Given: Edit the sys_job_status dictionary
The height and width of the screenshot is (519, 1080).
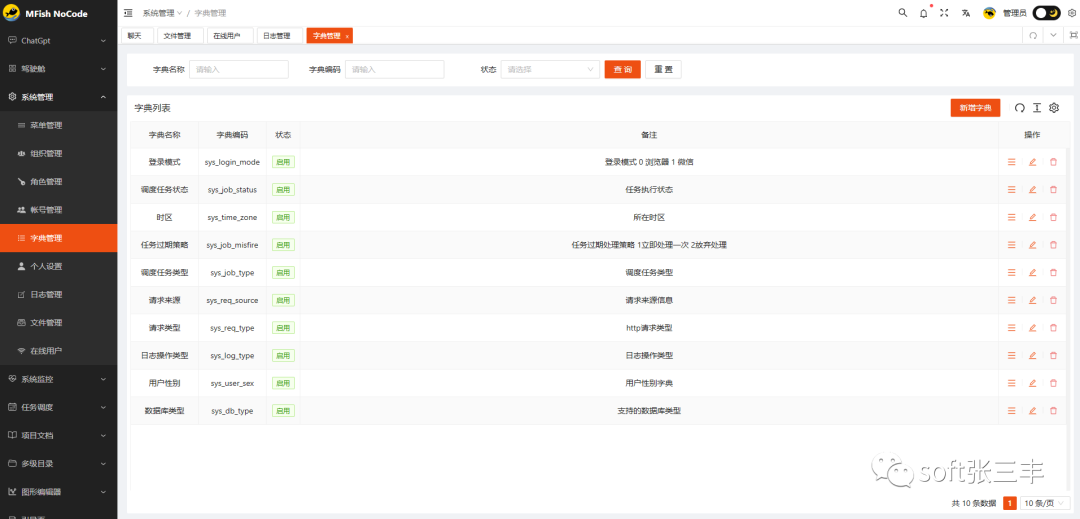Looking at the screenshot, I should [x=1032, y=189].
